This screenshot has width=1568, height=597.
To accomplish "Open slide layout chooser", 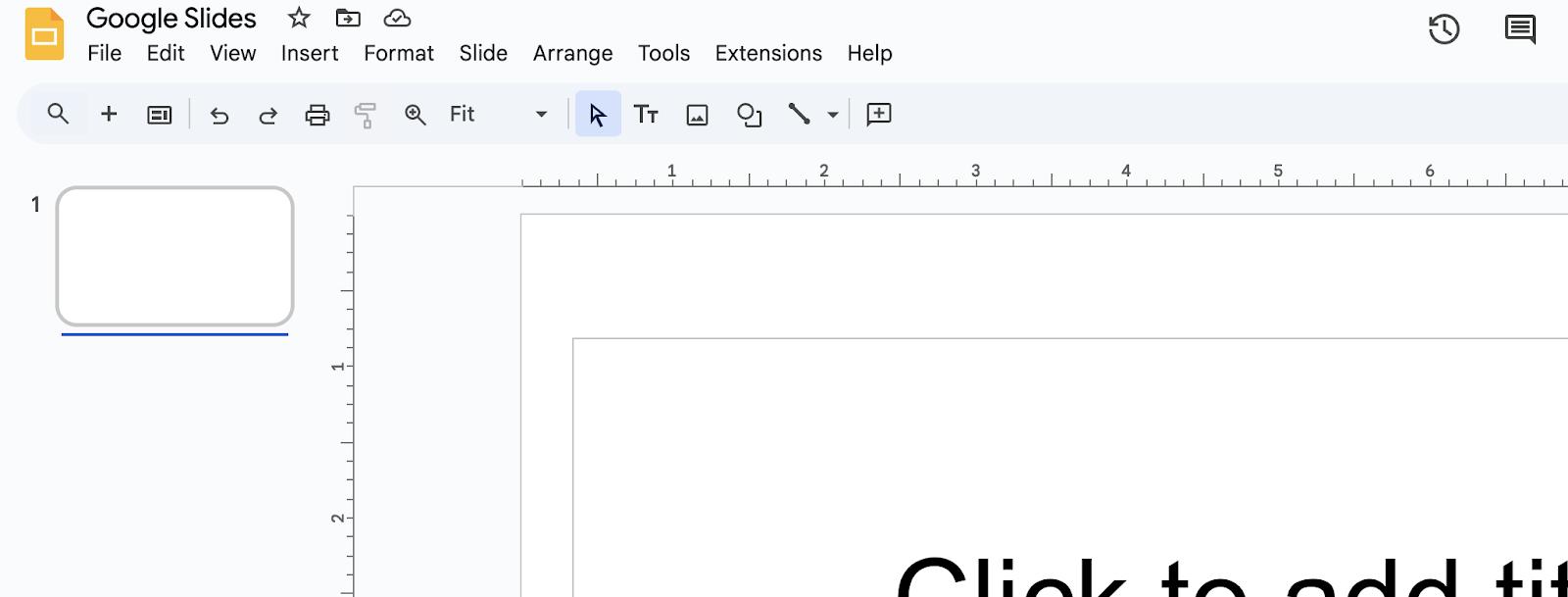I will [x=159, y=115].
